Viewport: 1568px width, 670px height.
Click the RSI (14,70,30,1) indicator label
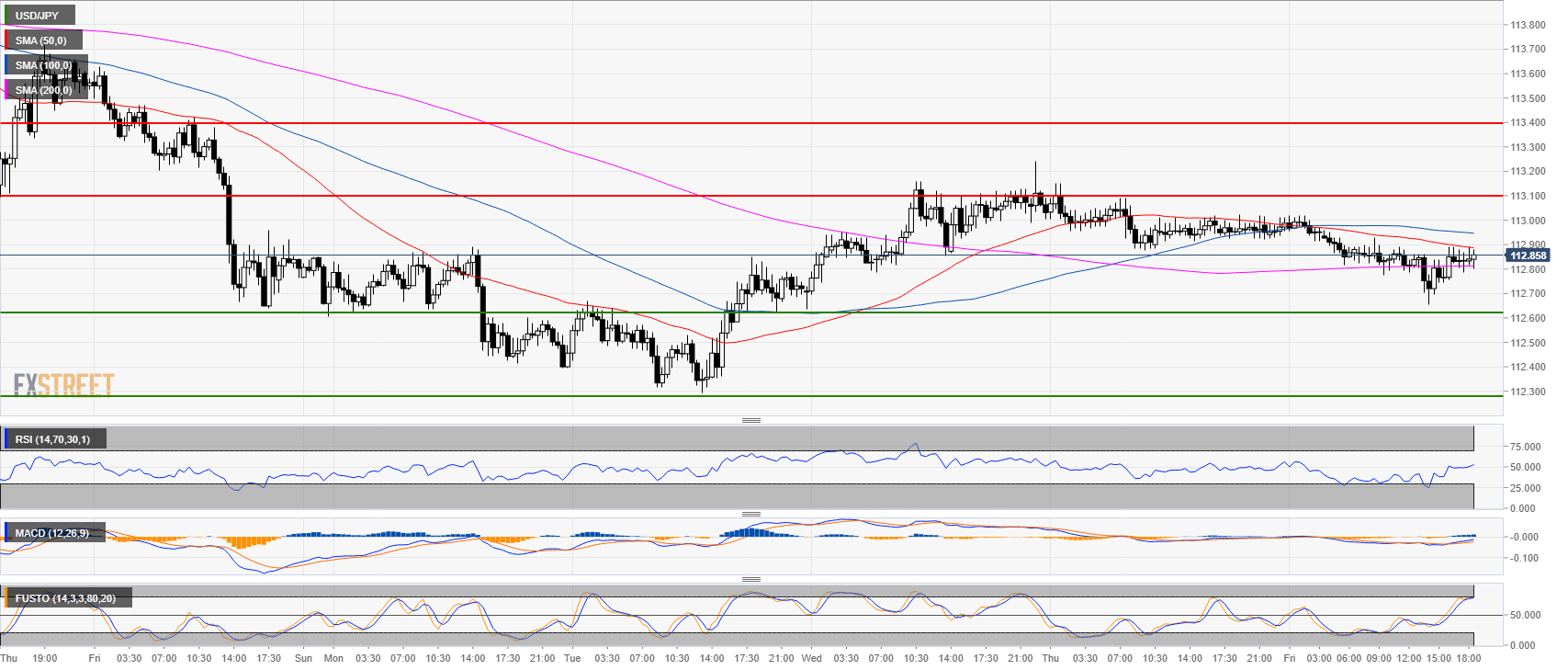tap(52, 439)
